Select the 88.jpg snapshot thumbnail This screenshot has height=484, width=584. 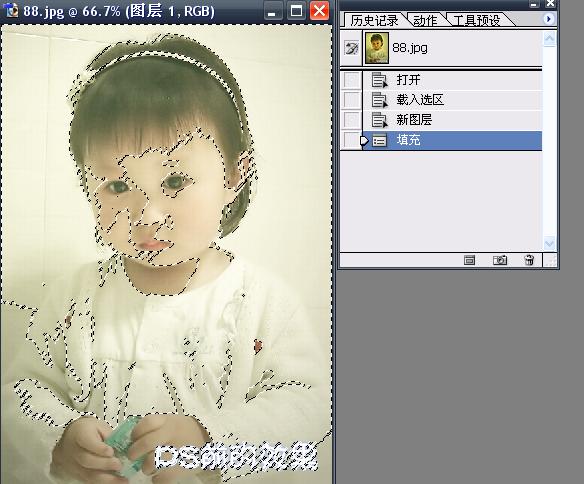pos(377,48)
